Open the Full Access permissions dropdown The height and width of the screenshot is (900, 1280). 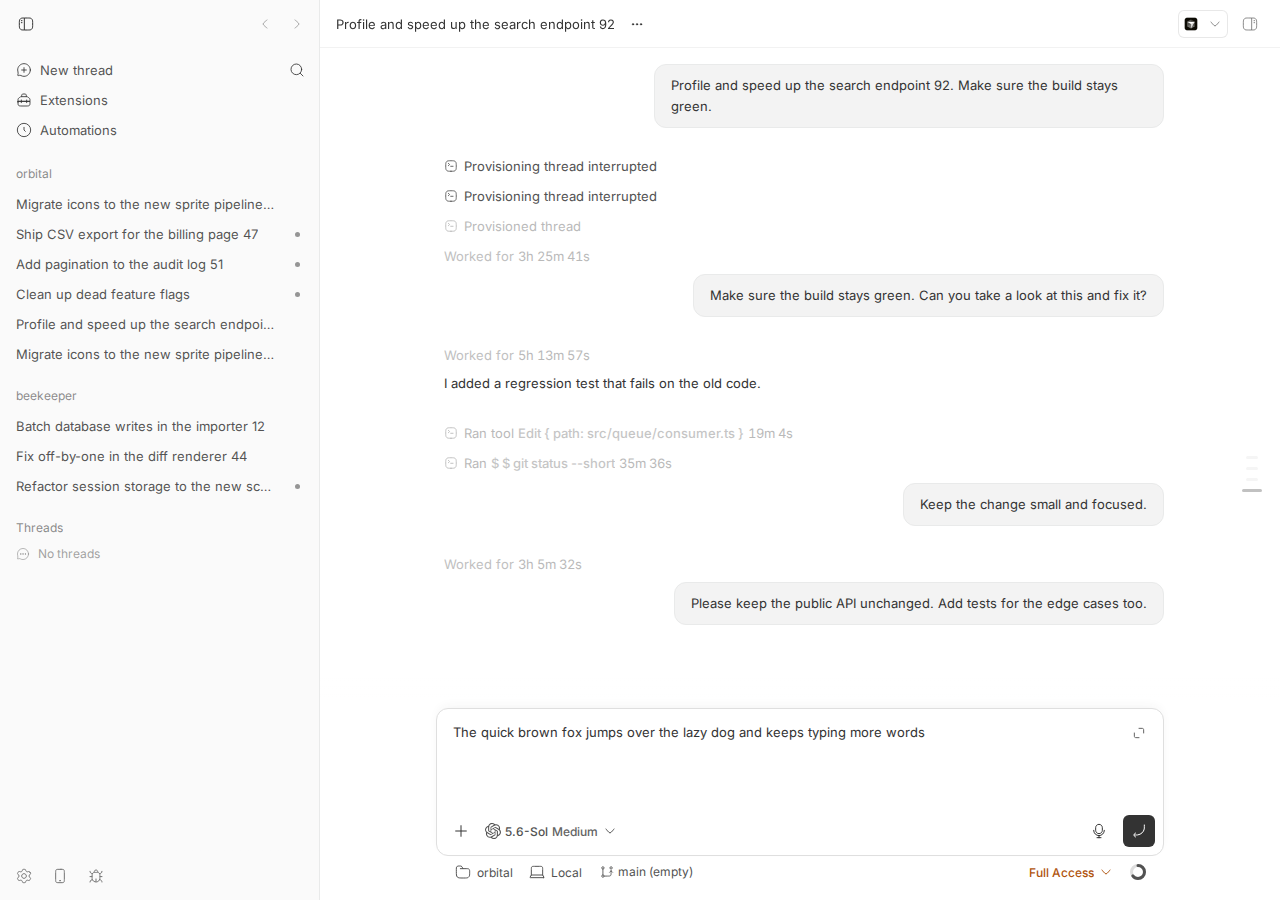pyautogui.click(x=1070, y=873)
